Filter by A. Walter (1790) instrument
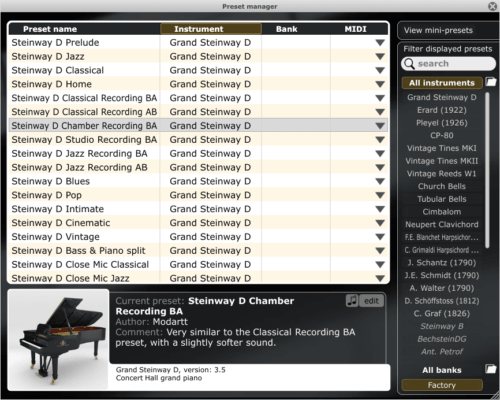 click(442, 288)
